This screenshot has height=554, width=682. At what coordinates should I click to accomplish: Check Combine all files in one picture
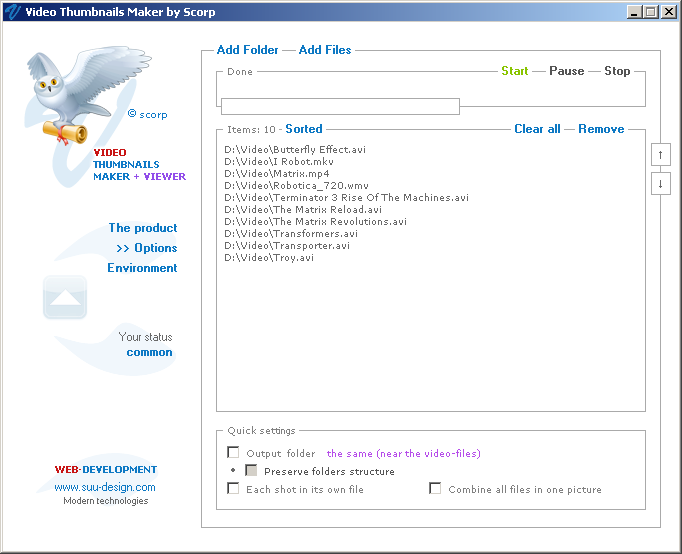click(x=435, y=488)
